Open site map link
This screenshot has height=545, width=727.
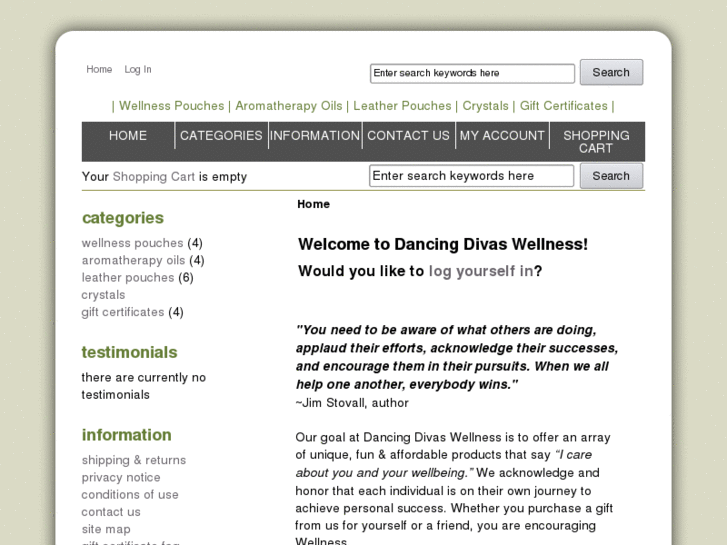click(x=106, y=529)
